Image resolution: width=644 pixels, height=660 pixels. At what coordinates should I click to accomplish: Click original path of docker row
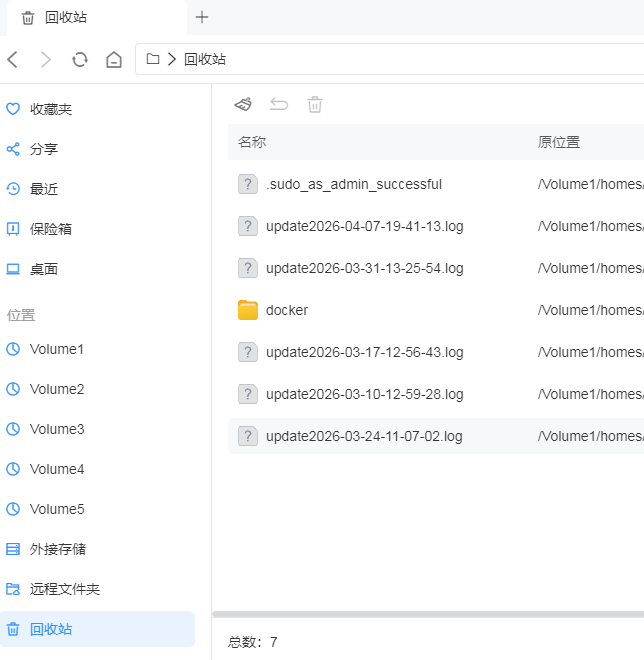(591, 310)
